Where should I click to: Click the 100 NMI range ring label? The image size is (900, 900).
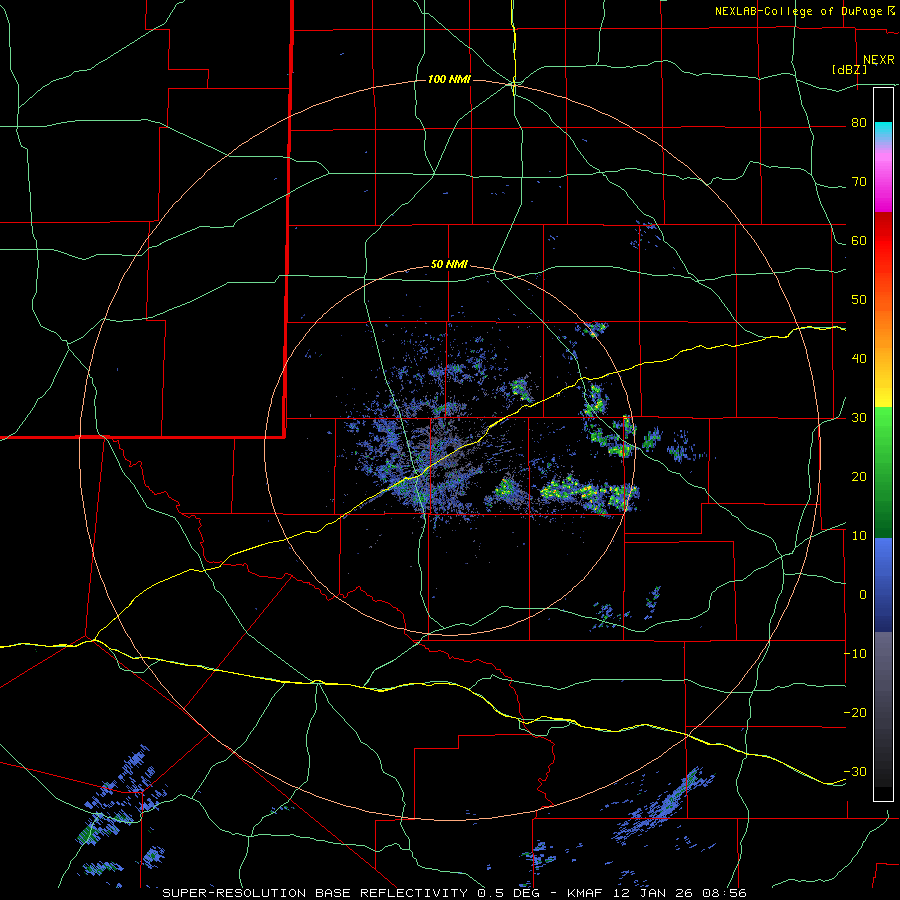pos(449,79)
